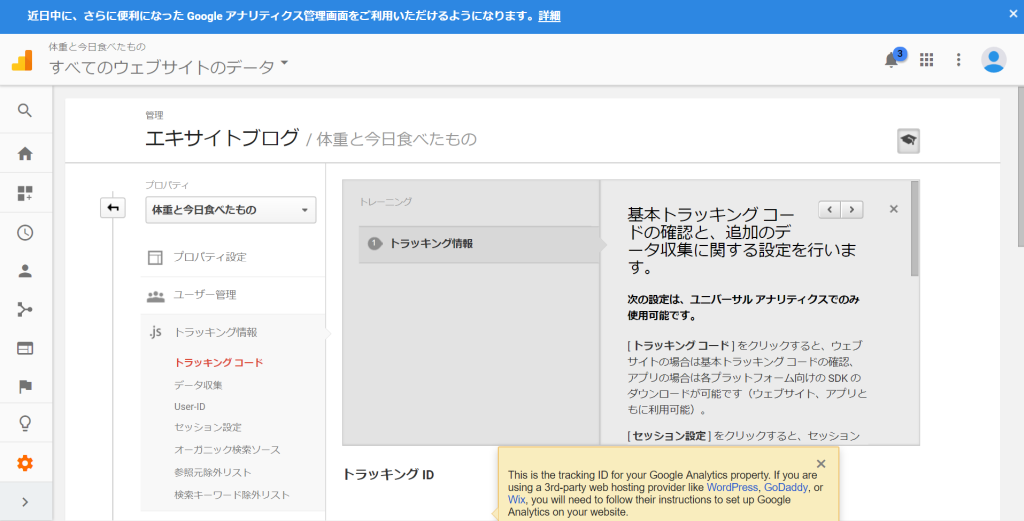Open Behavior window icon in sidebar

pos(25,348)
